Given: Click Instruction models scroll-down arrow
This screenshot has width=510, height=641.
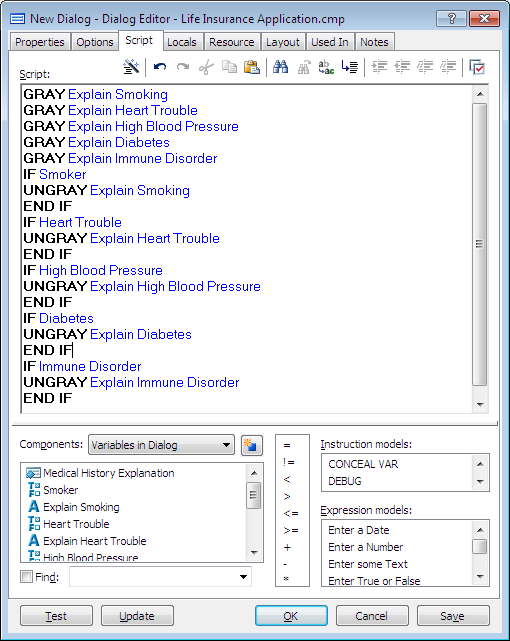Looking at the screenshot, I should (x=480, y=481).
